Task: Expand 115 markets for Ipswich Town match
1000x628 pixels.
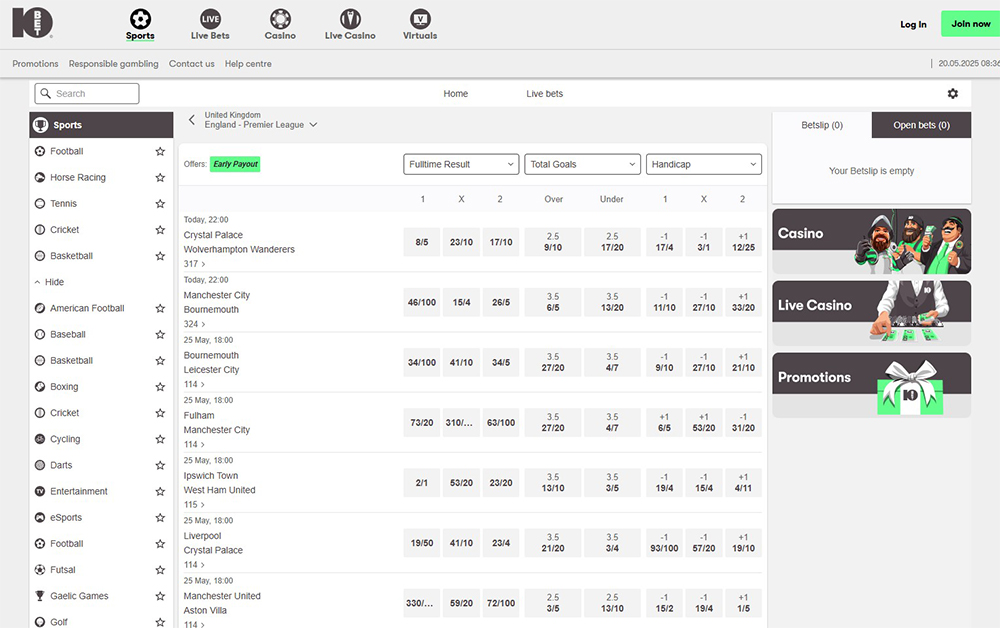Action: point(195,504)
